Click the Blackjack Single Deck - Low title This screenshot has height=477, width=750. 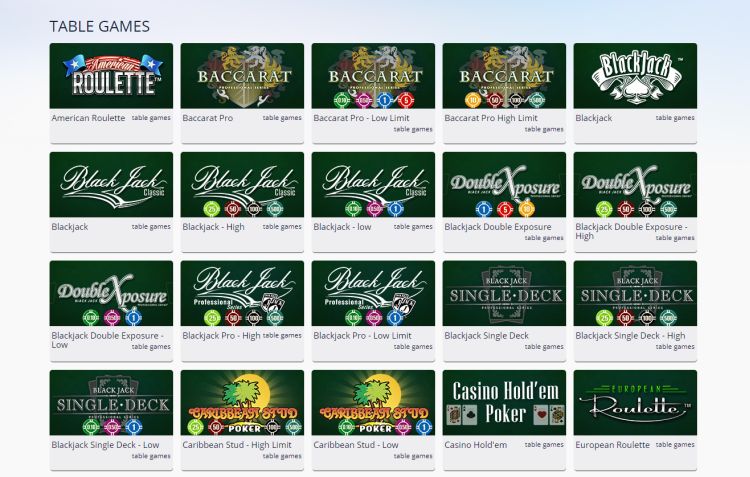point(105,445)
